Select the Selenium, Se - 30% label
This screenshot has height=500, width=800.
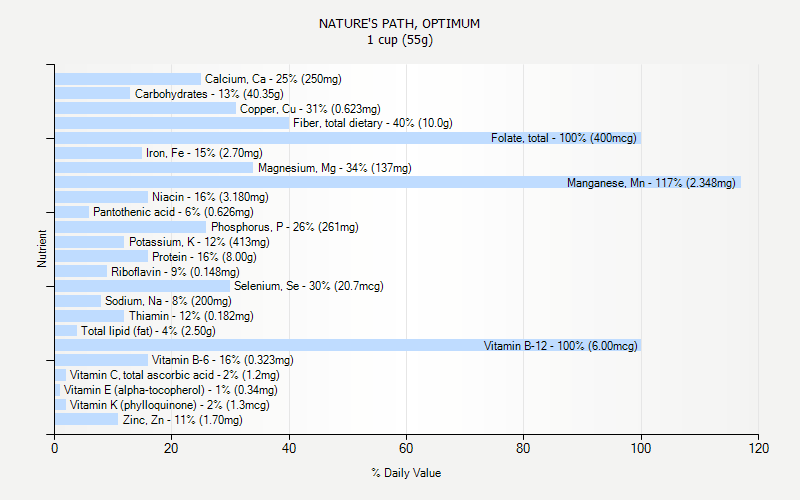point(309,286)
